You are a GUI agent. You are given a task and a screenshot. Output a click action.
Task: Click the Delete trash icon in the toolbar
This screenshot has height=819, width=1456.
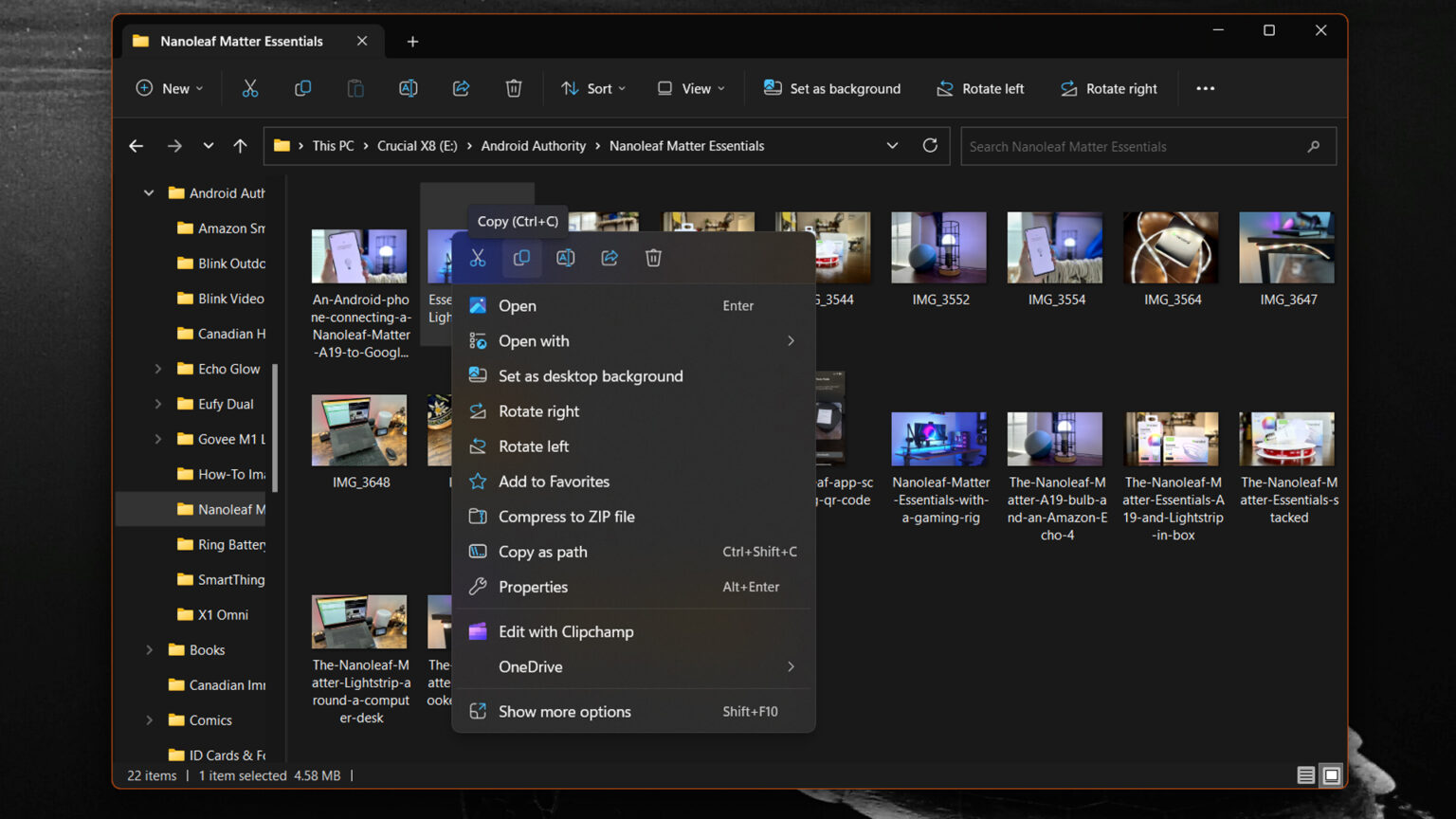[x=513, y=88]
